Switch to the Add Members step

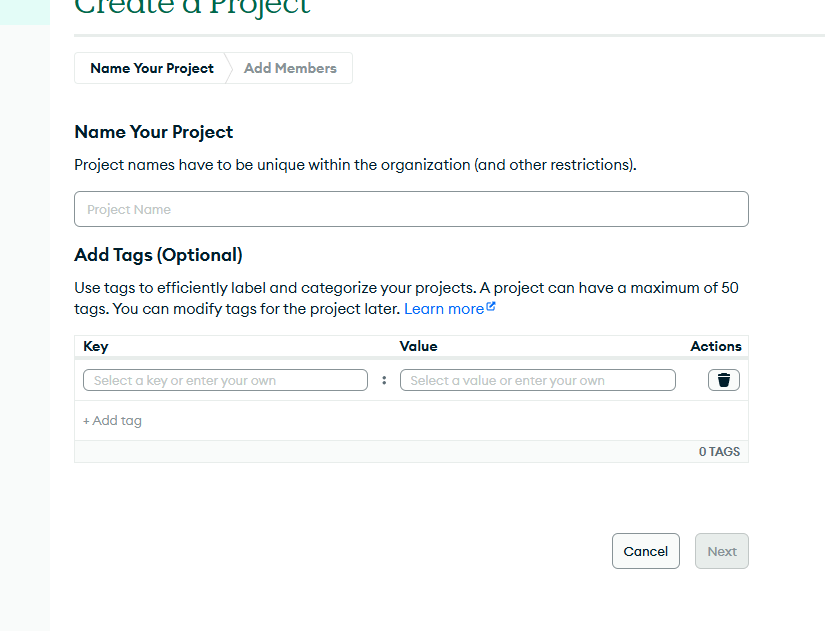pyautogui.click(x=290, y=68)
